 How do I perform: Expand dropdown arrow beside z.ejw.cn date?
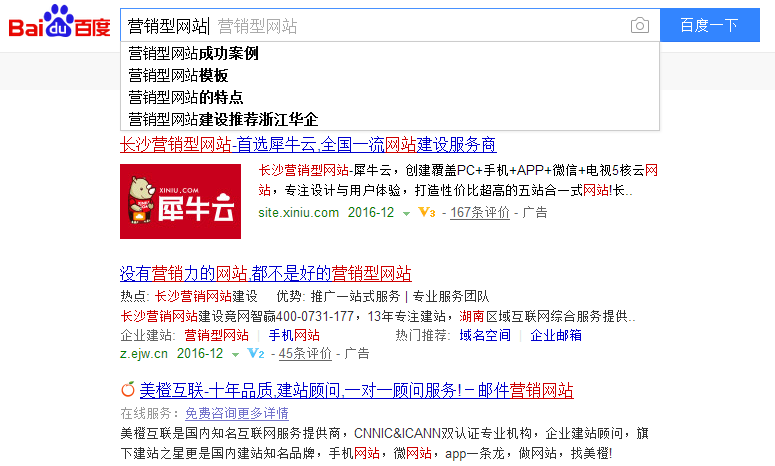[x=235, y=354]
